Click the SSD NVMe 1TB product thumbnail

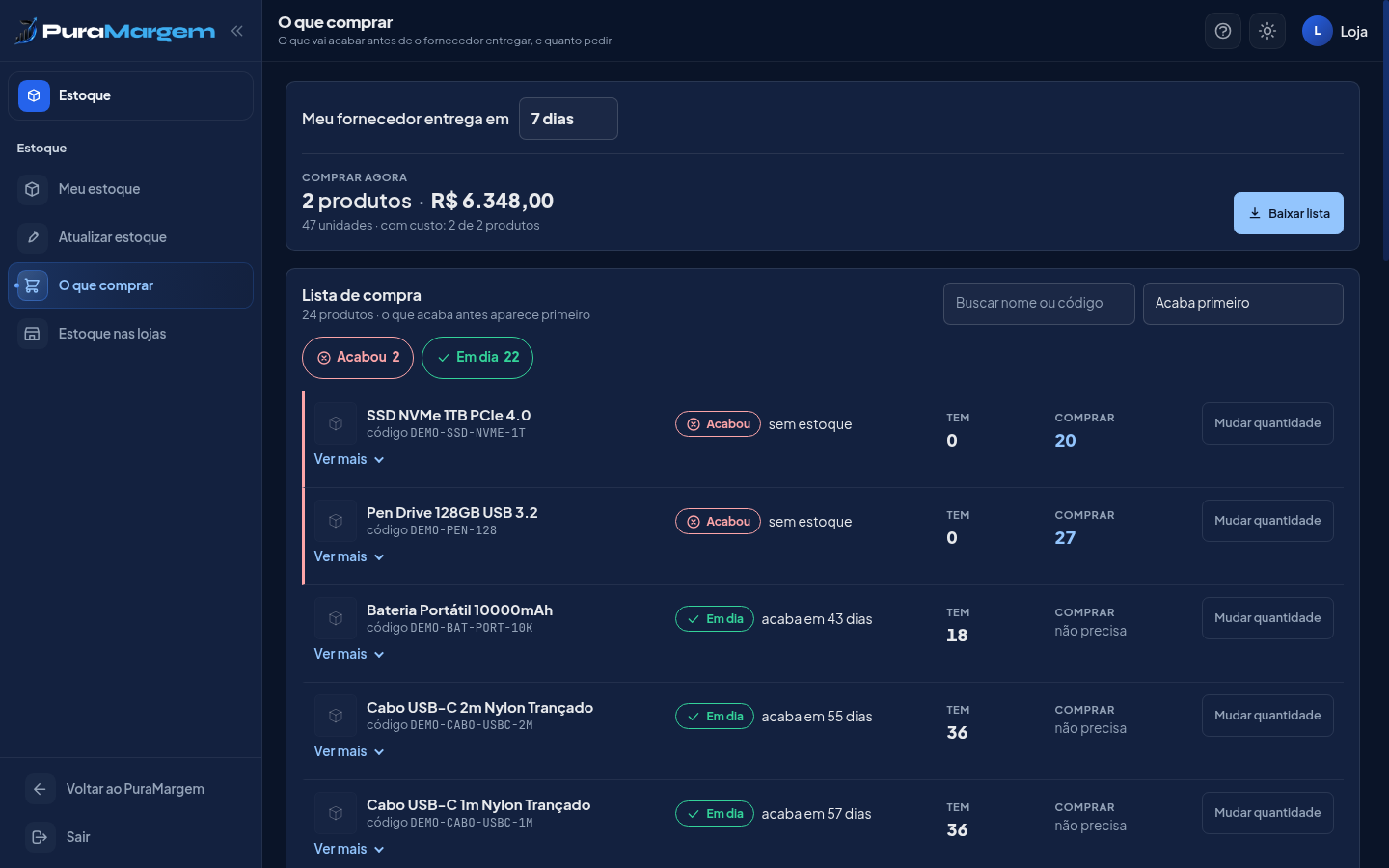pos(336,423)
